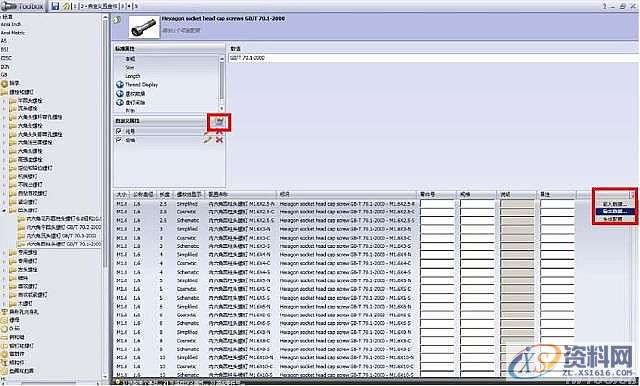640x386 pixels.
Task: Click the part number field of row M1.6X2.5-N
Action: tap(437, 204)
